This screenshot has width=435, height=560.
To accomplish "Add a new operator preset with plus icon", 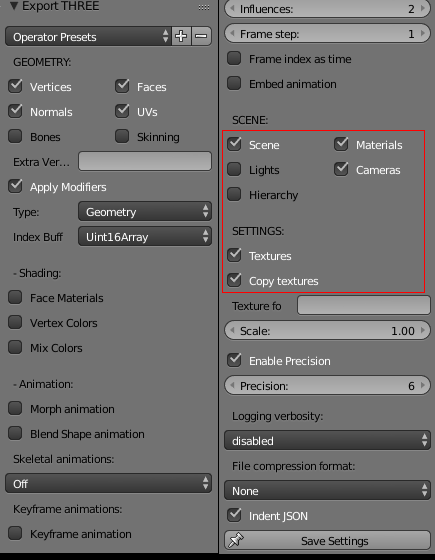I will point(181,36).
